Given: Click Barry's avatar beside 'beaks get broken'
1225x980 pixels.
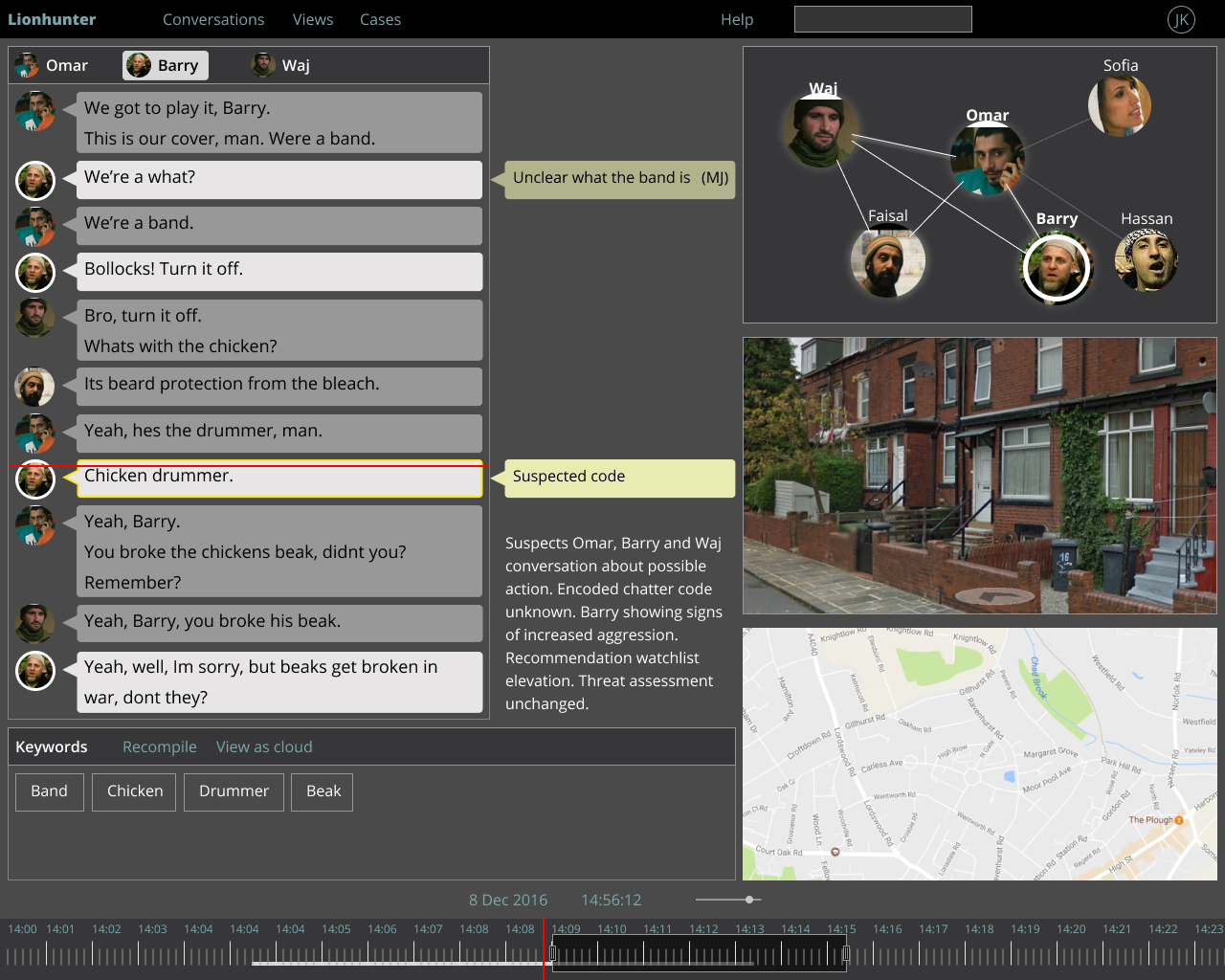Looking at the screenshot, I should coord(35,671).
